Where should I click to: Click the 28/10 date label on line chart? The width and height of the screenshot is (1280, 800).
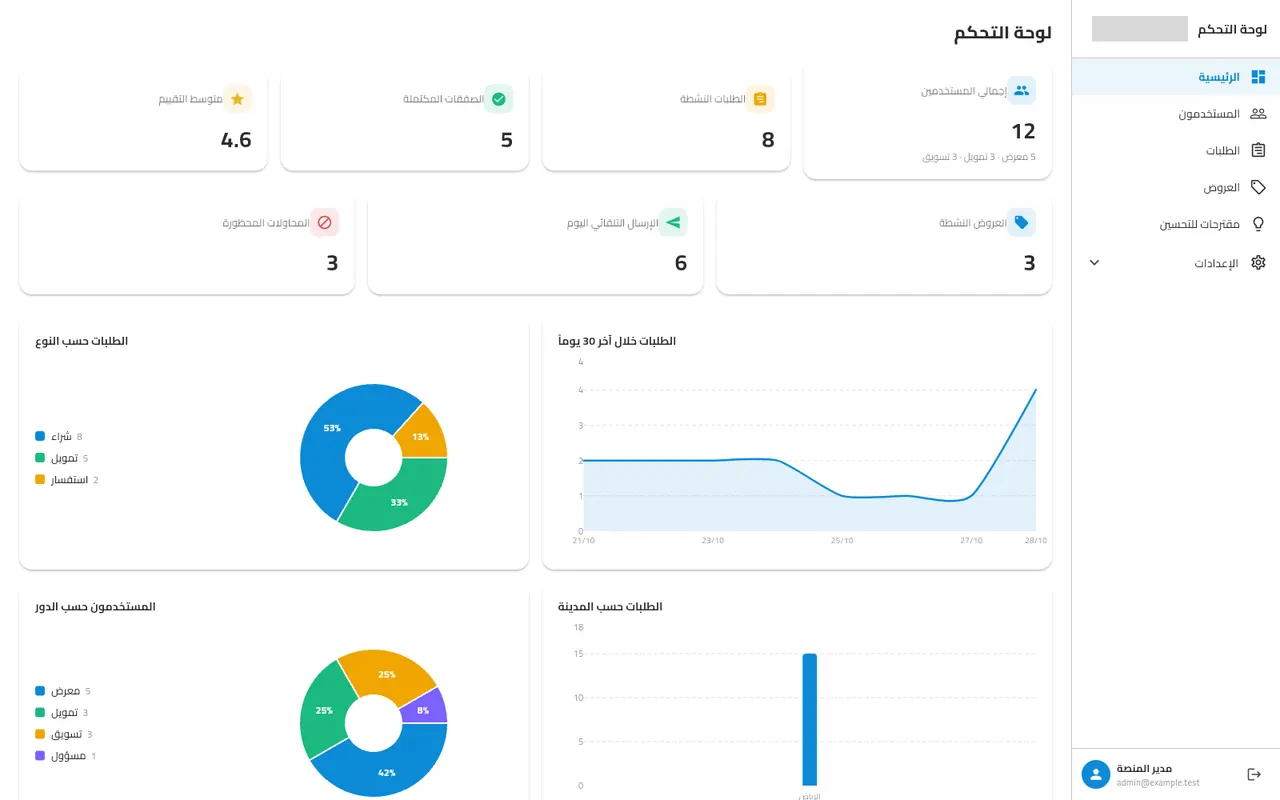tap(1035, 540)
